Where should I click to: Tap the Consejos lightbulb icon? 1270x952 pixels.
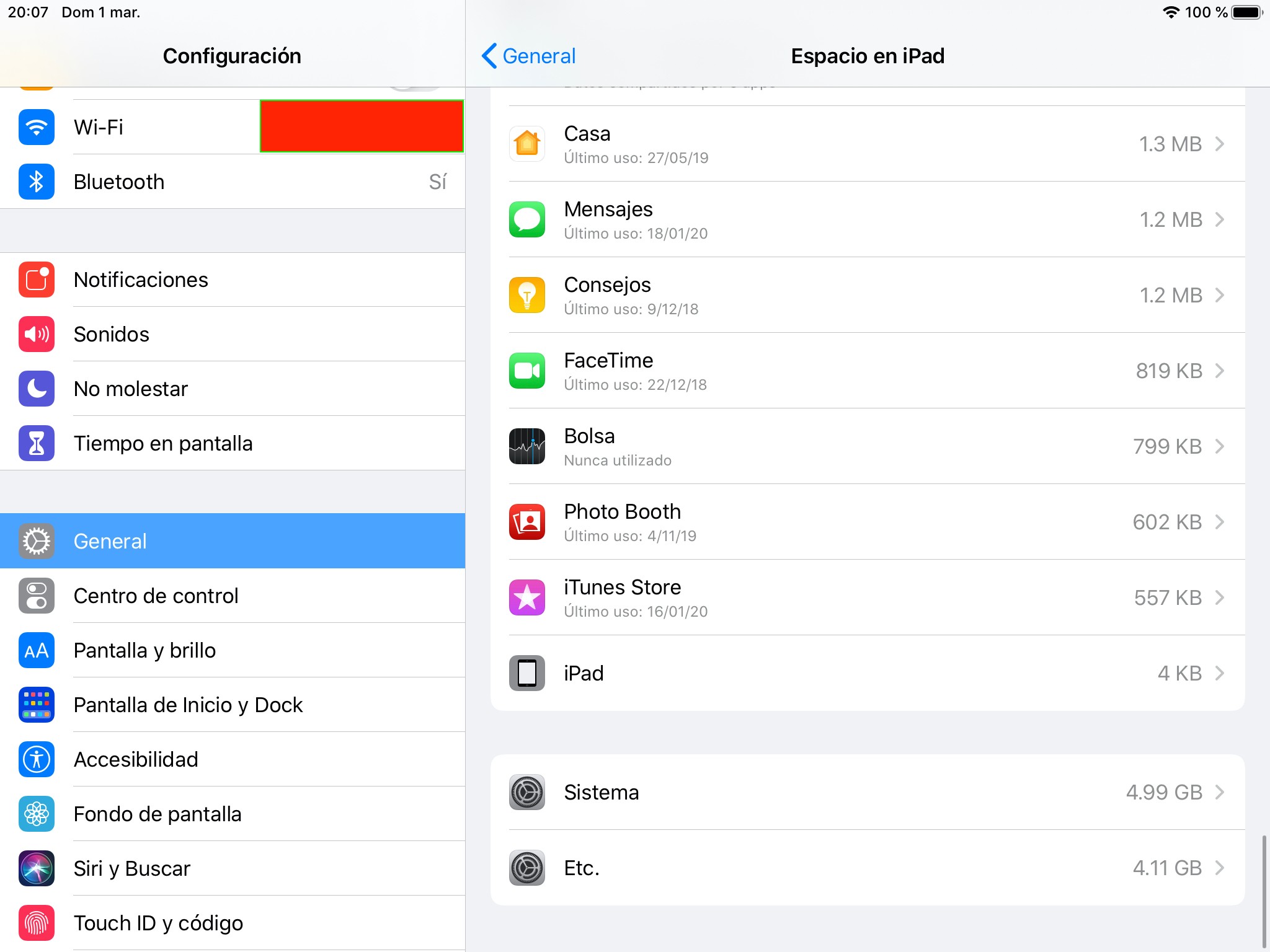pyautogui.click(x=526, y=295)
